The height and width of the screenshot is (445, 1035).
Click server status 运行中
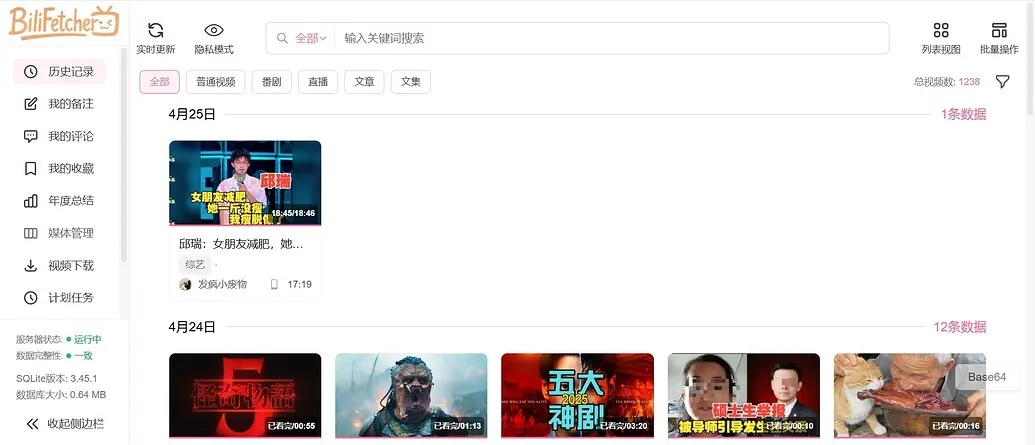pyautogui.click(x=87, y=339)
